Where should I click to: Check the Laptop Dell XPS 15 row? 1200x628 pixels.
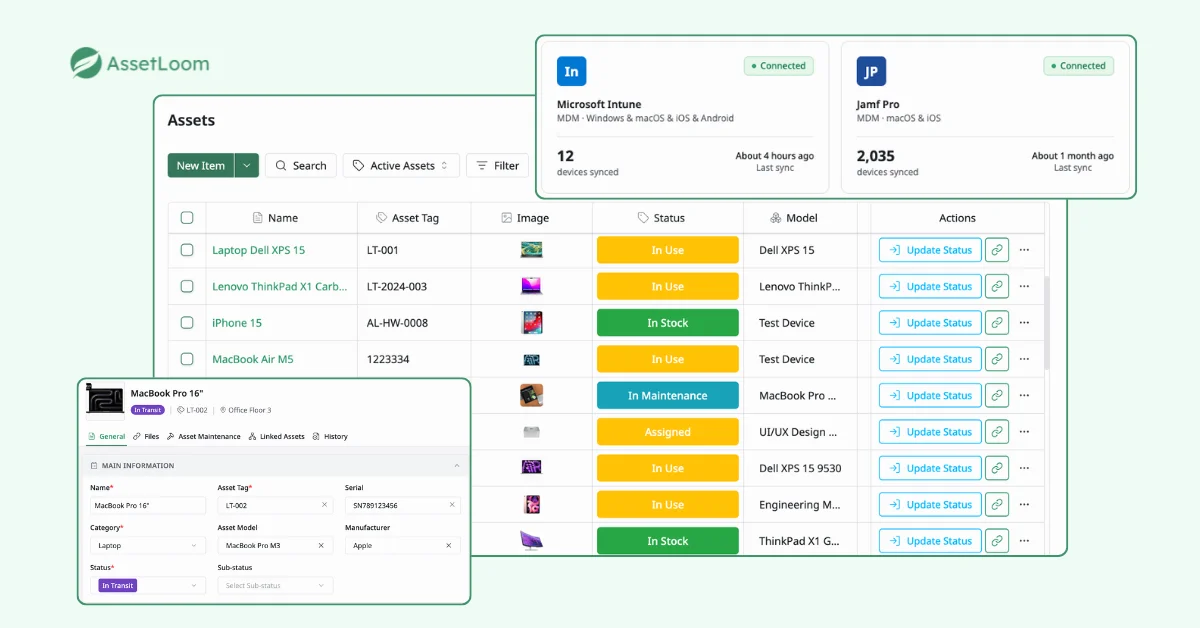[187, 250]
